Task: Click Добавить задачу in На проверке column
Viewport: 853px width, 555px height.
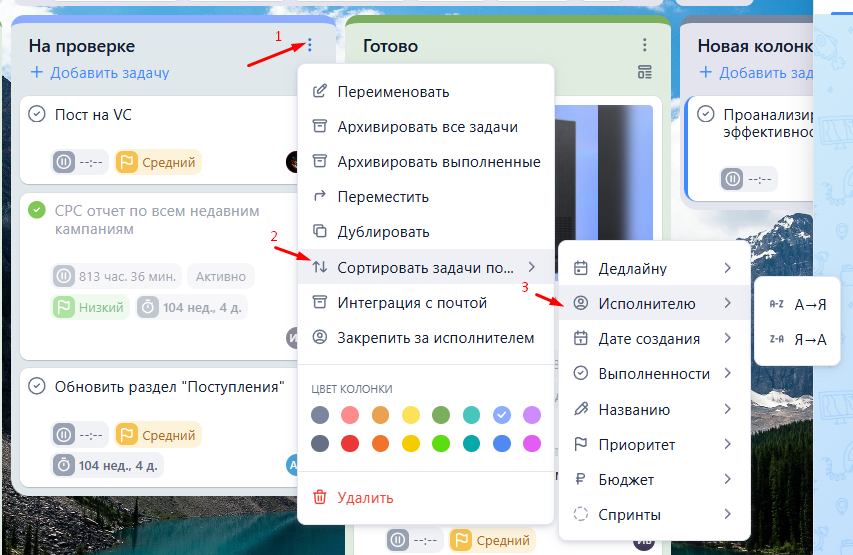Action: [100, 72]
